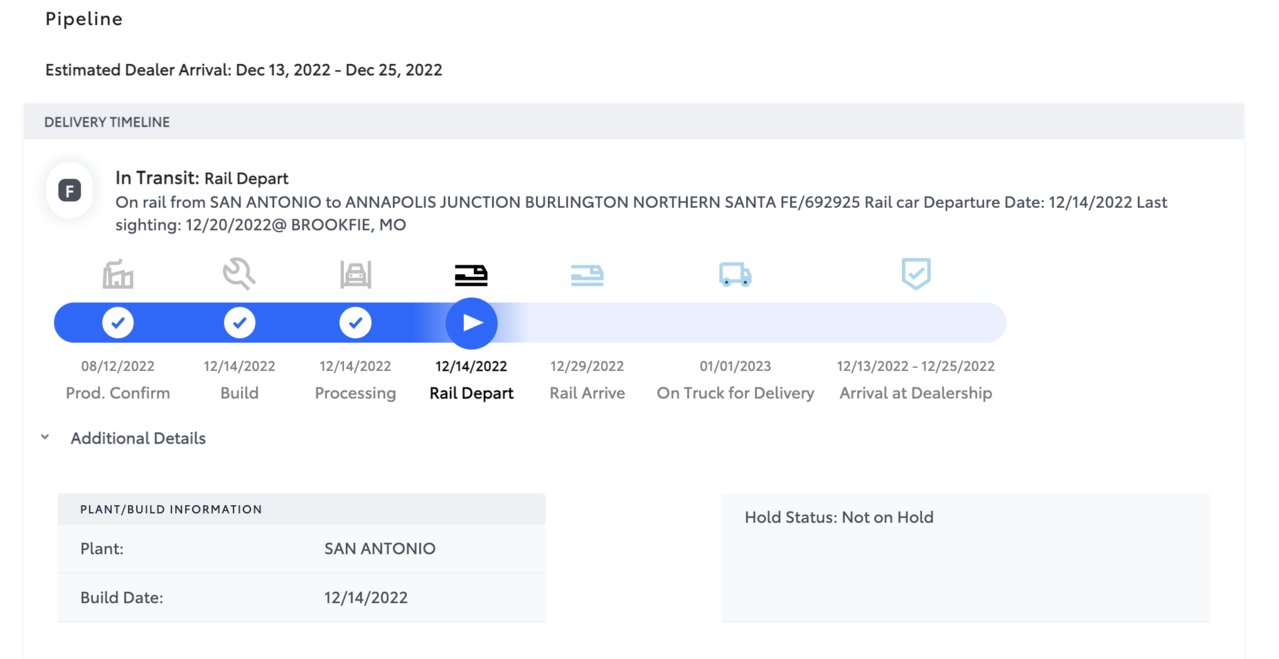Image resolution: width=1279 pixels, height=659 pixels.
Task: Click the F badge icon beside In Transit
Action: [x=70, y=190]
